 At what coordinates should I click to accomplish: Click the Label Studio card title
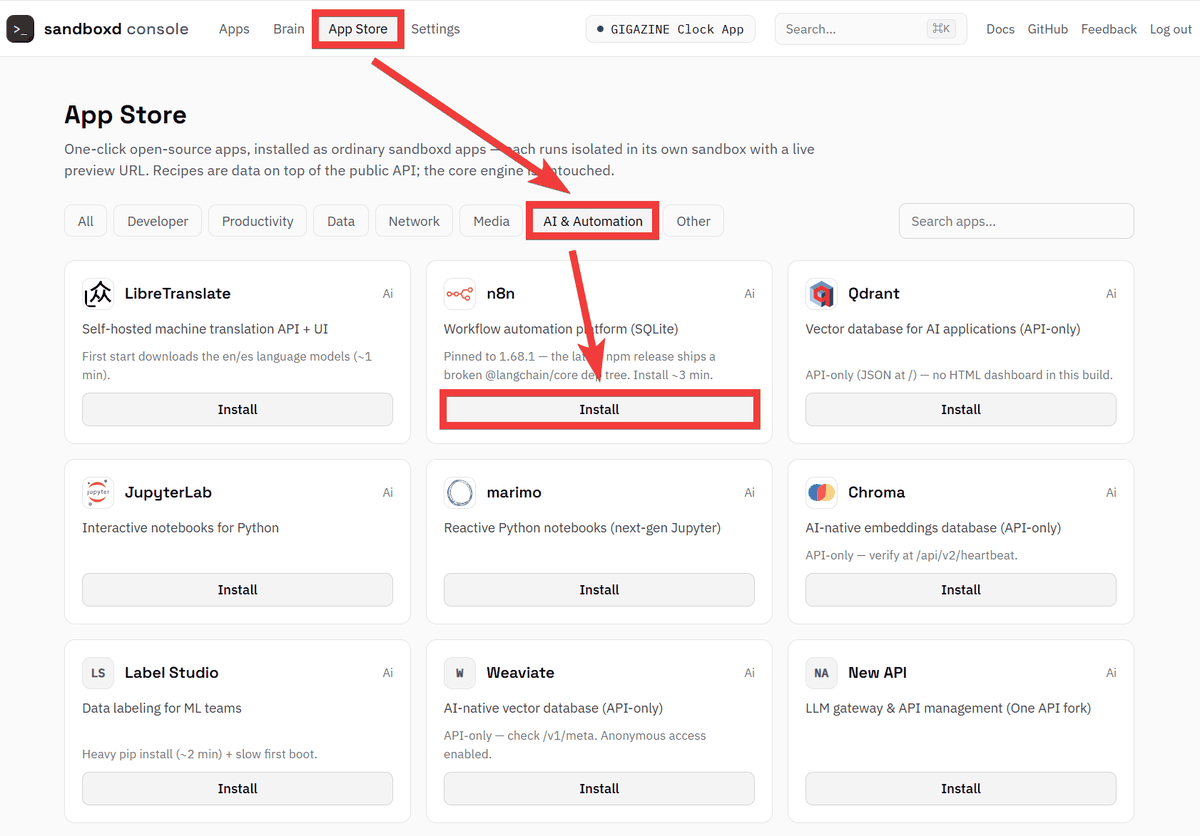click(172, 673)
